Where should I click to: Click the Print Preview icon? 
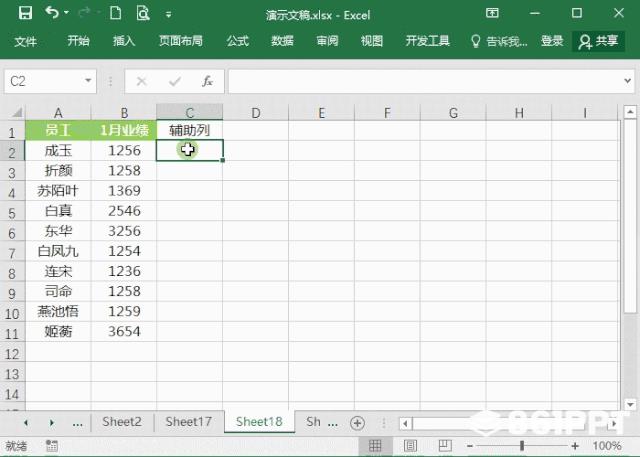143,14
